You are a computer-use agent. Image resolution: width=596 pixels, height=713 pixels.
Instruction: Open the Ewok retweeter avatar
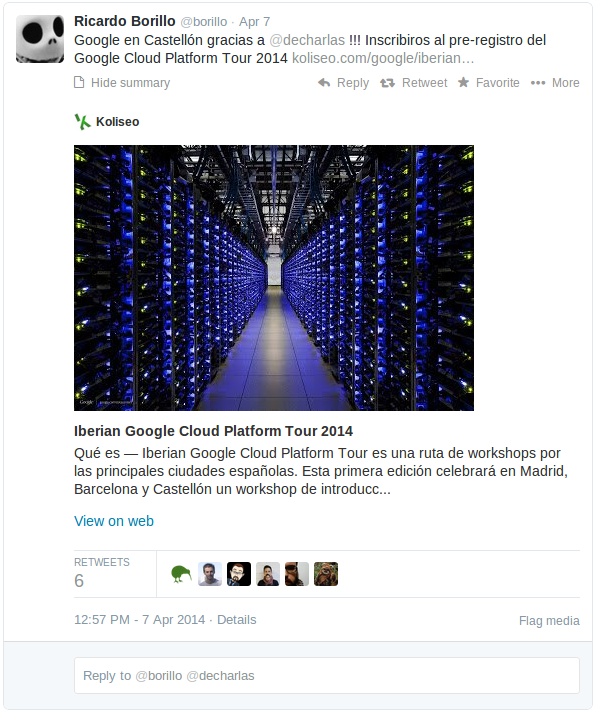coord(326,574)
